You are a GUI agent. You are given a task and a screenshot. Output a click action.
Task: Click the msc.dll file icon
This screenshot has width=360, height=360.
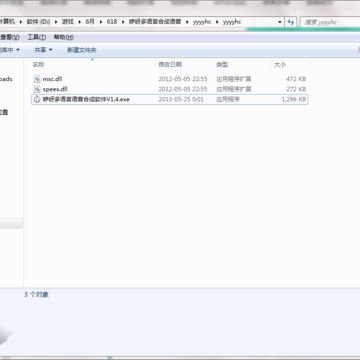(x=37, y=79)
